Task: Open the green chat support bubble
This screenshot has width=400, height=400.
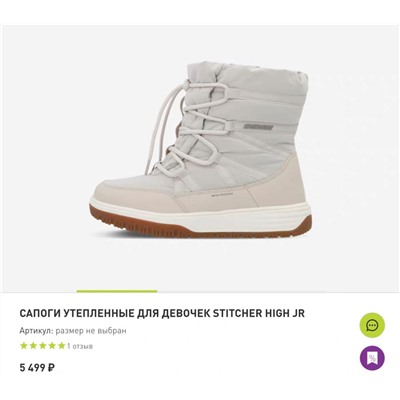Action: tap(372, 325)
